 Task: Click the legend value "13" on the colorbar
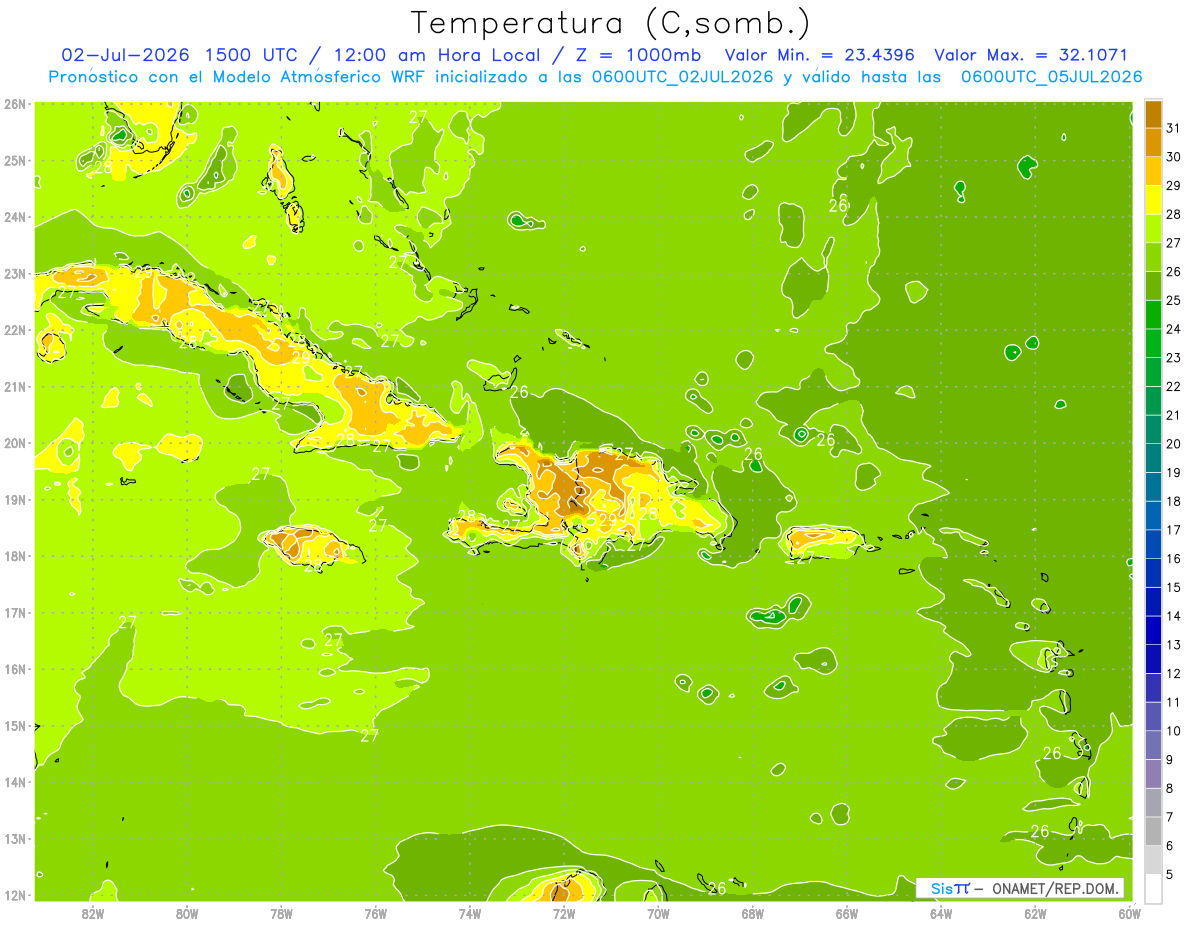pos(1174,645)
